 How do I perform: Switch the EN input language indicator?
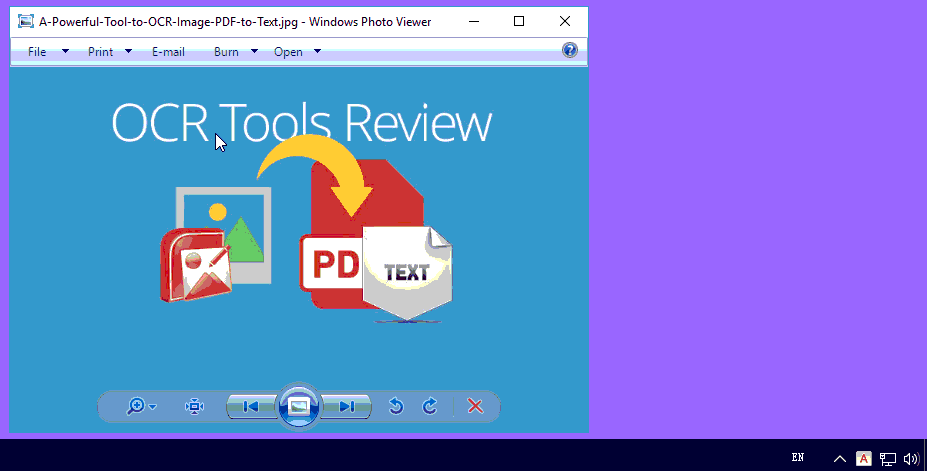tap(798, 457)
